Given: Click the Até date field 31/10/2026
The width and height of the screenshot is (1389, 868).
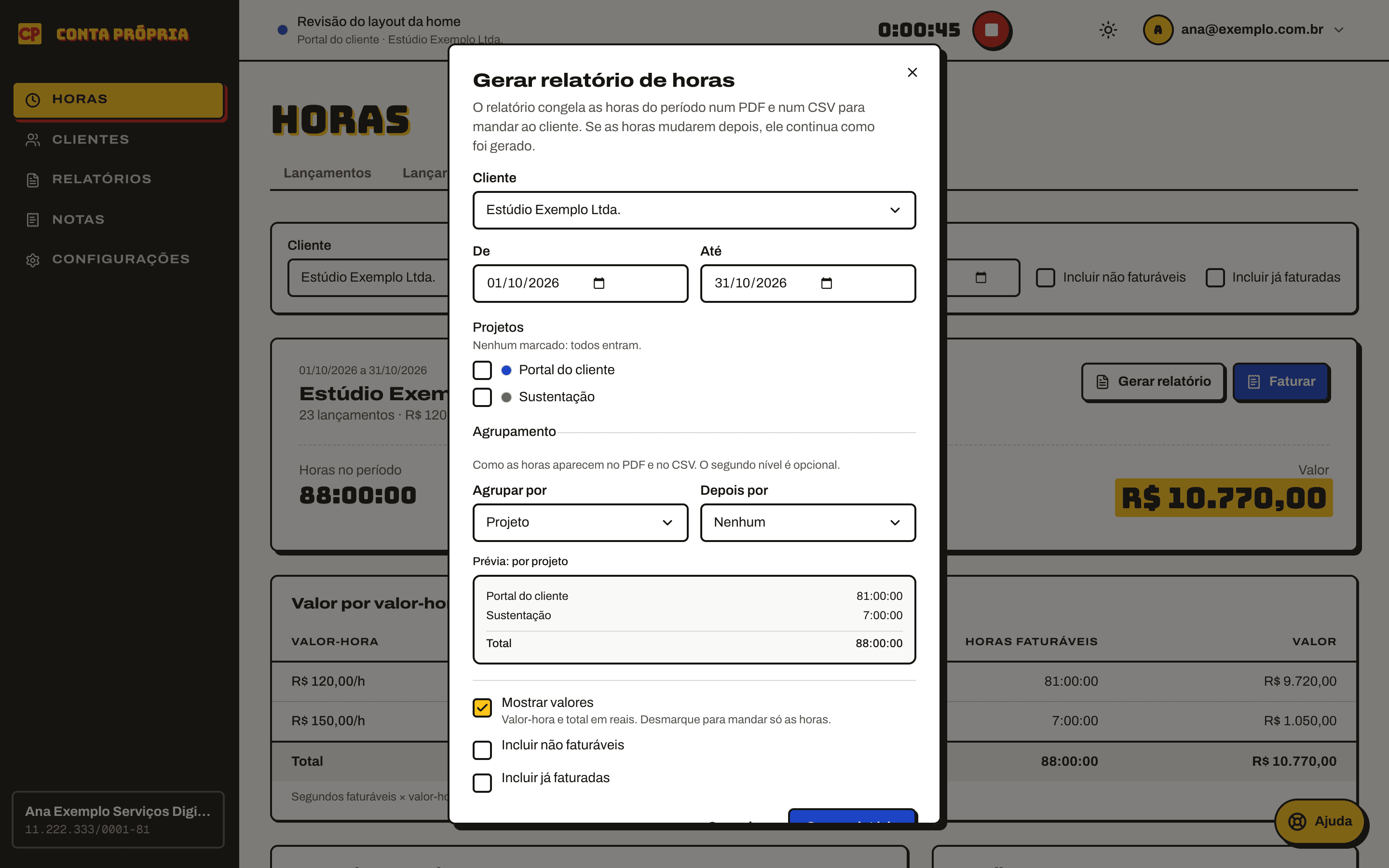Looking at the screenshot, I should 807,284.
